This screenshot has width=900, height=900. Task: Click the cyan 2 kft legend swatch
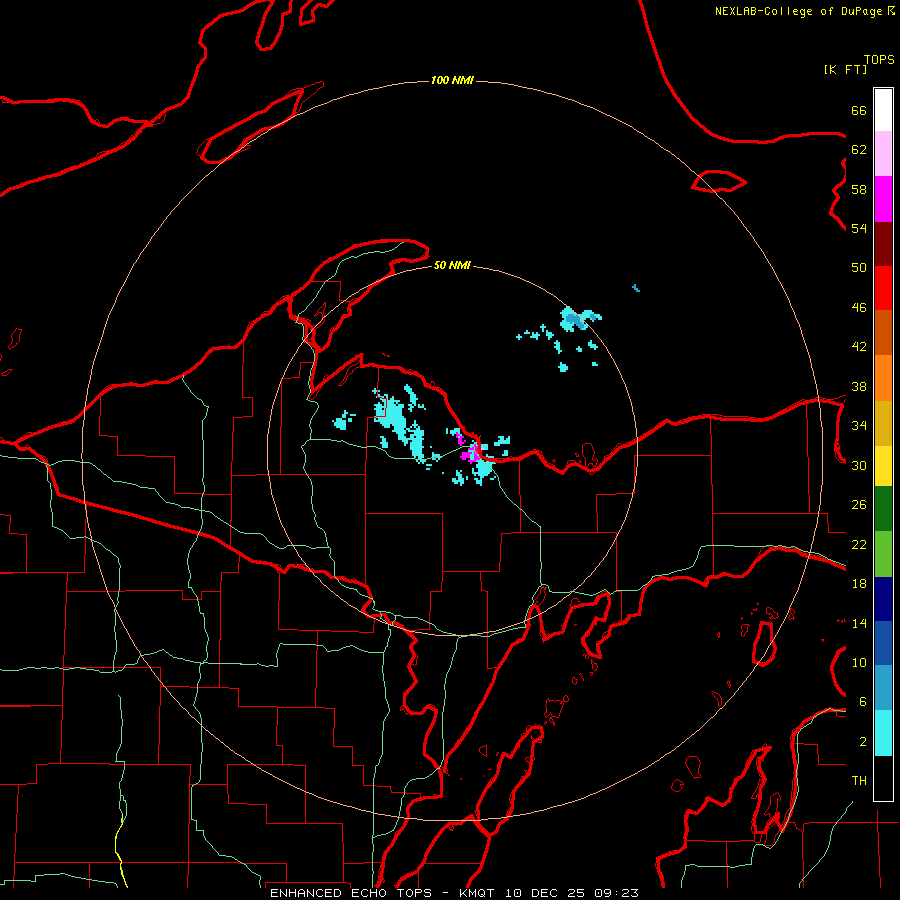tap(883, 732)
